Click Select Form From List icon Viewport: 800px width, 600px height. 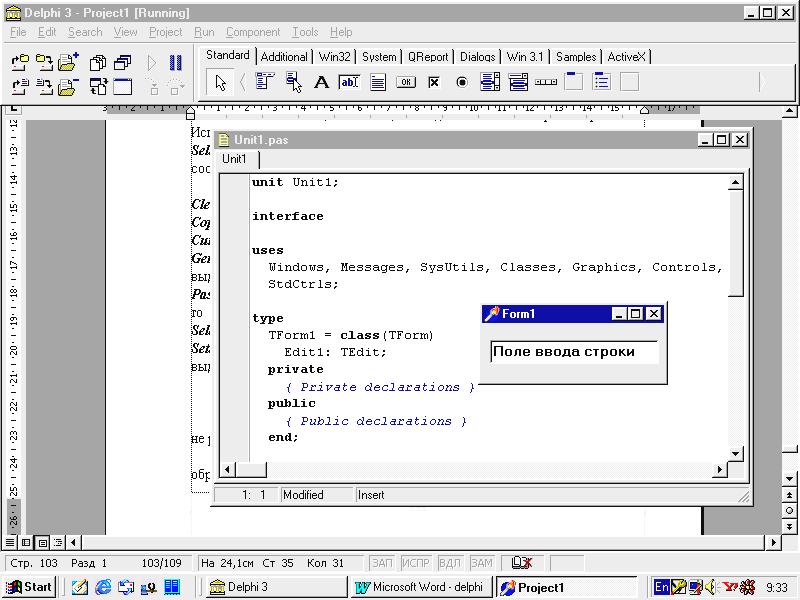(x=122, y=63)
